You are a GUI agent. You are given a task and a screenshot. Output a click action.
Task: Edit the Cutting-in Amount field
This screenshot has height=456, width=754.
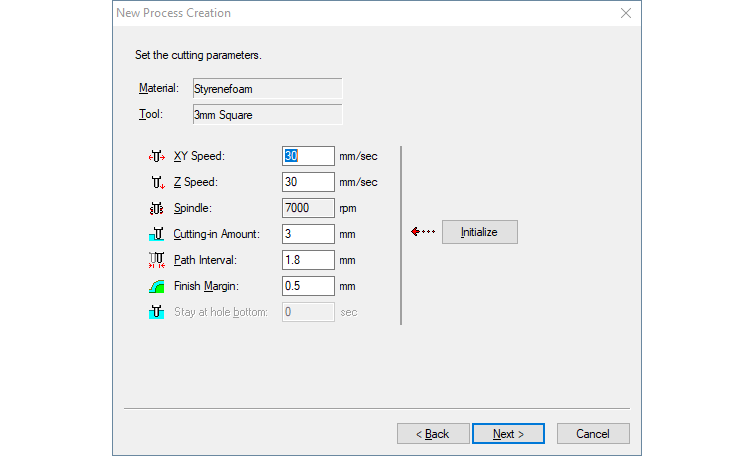click(308, 234)
